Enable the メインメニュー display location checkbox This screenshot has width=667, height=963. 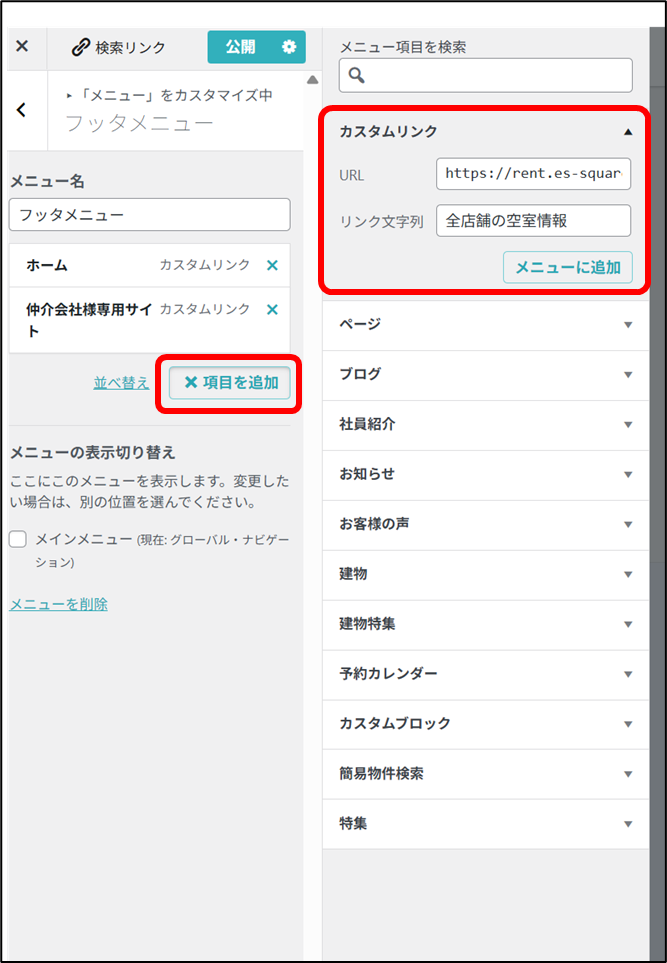point(18,539)
